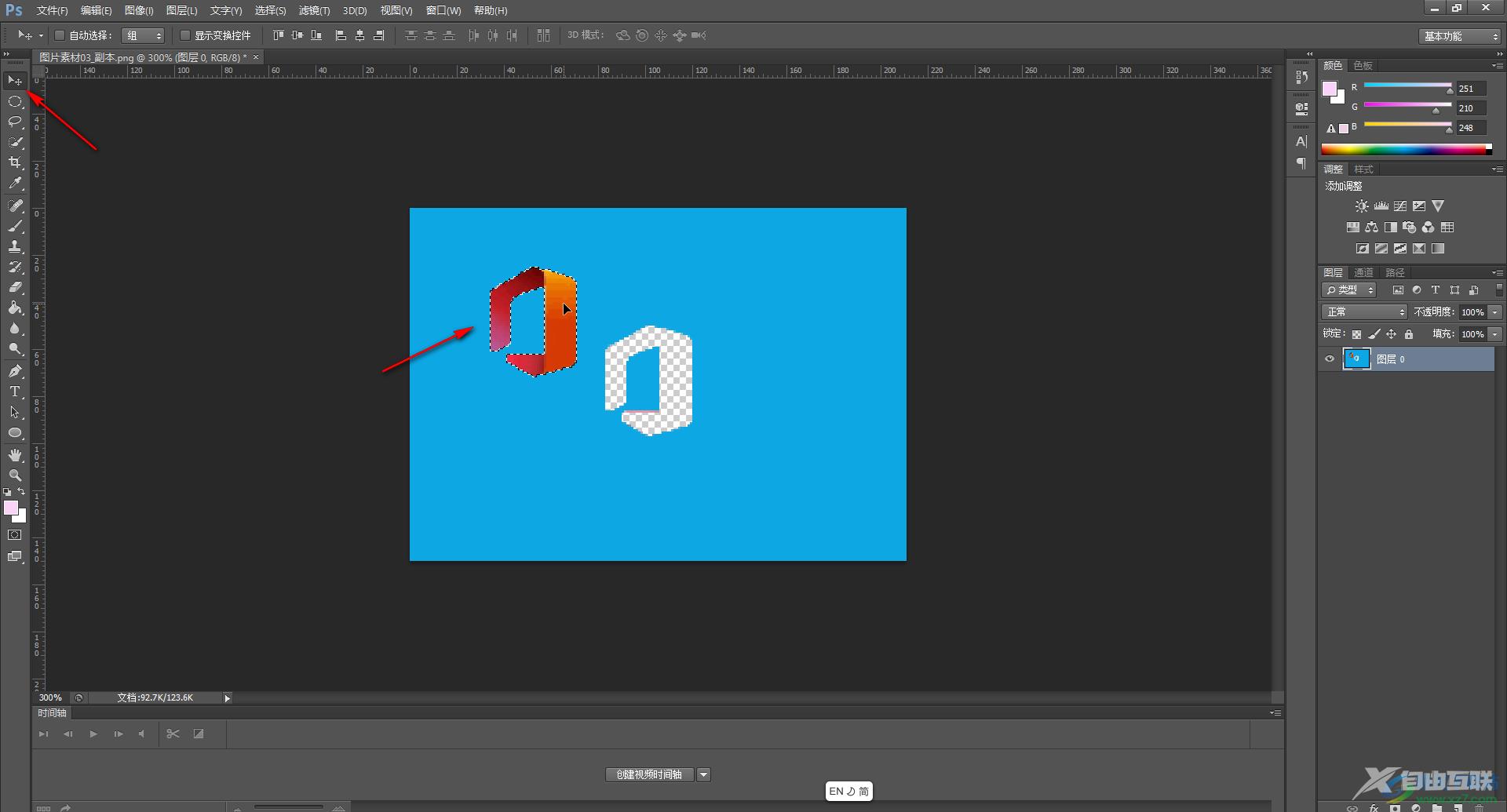This screenshot has height=812, width=1507.
Task: Select the Brush tool
Action: pyautogui.click(x=15, y=226)
